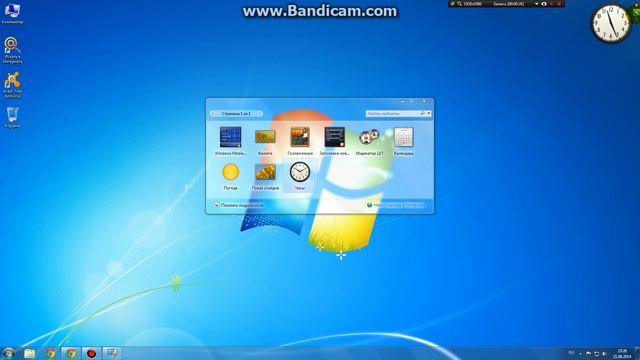Select the Показ слайдов slideshow gadget

pos(265,176)
